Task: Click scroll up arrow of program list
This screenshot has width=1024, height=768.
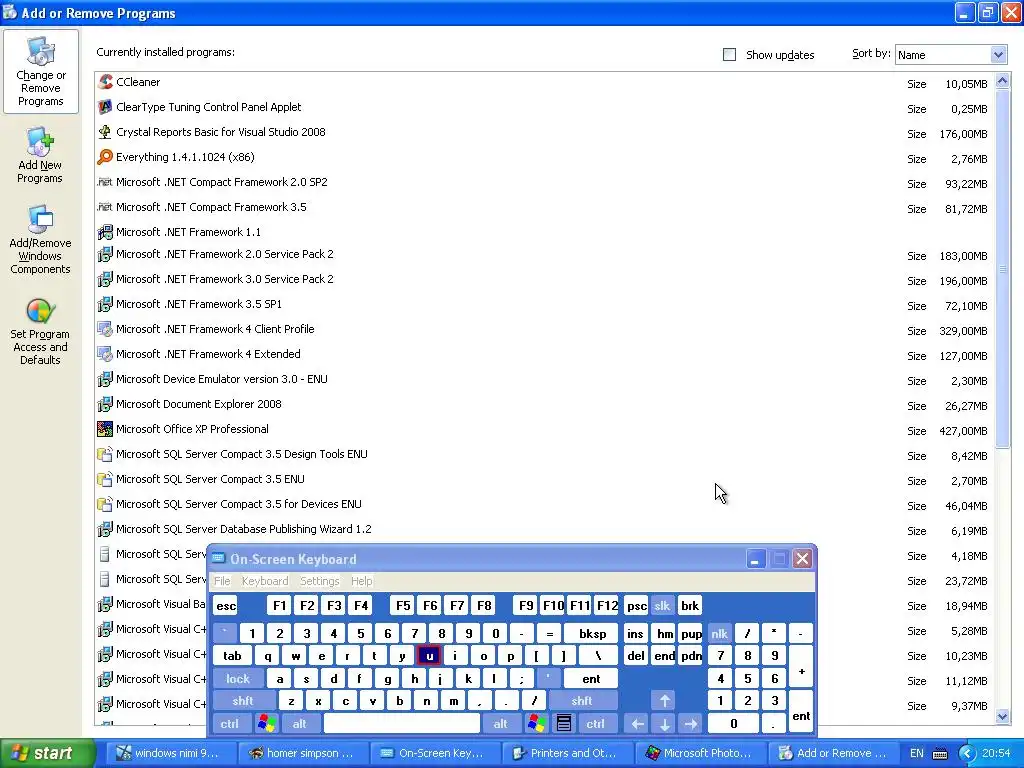Action: 1002,81
